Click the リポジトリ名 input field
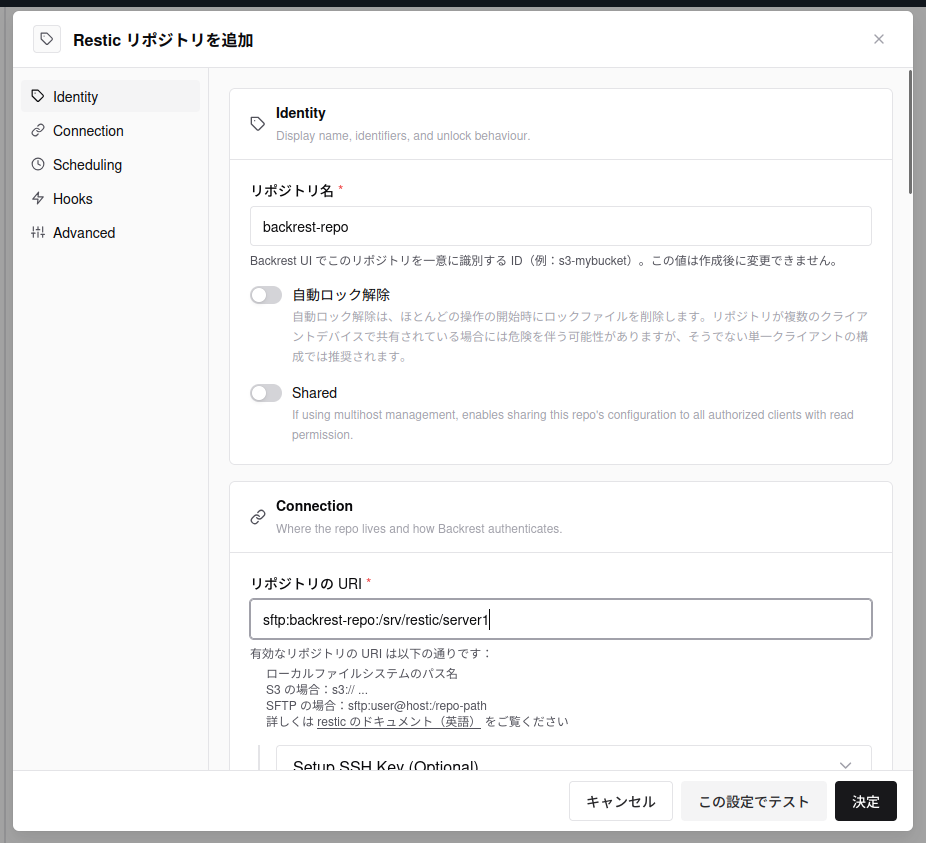The image size is (926, 843). (x=560, y=226)
